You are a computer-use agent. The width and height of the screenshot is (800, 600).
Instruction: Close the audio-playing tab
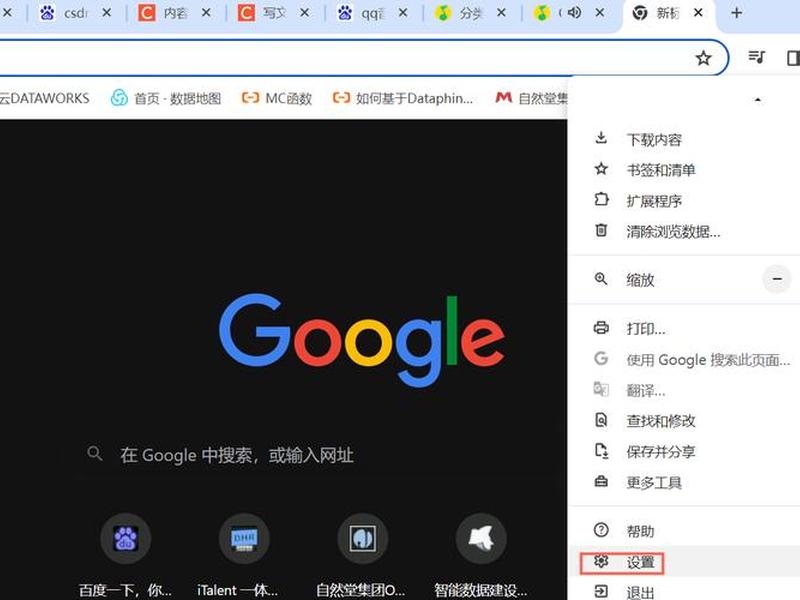coord(600,13)
